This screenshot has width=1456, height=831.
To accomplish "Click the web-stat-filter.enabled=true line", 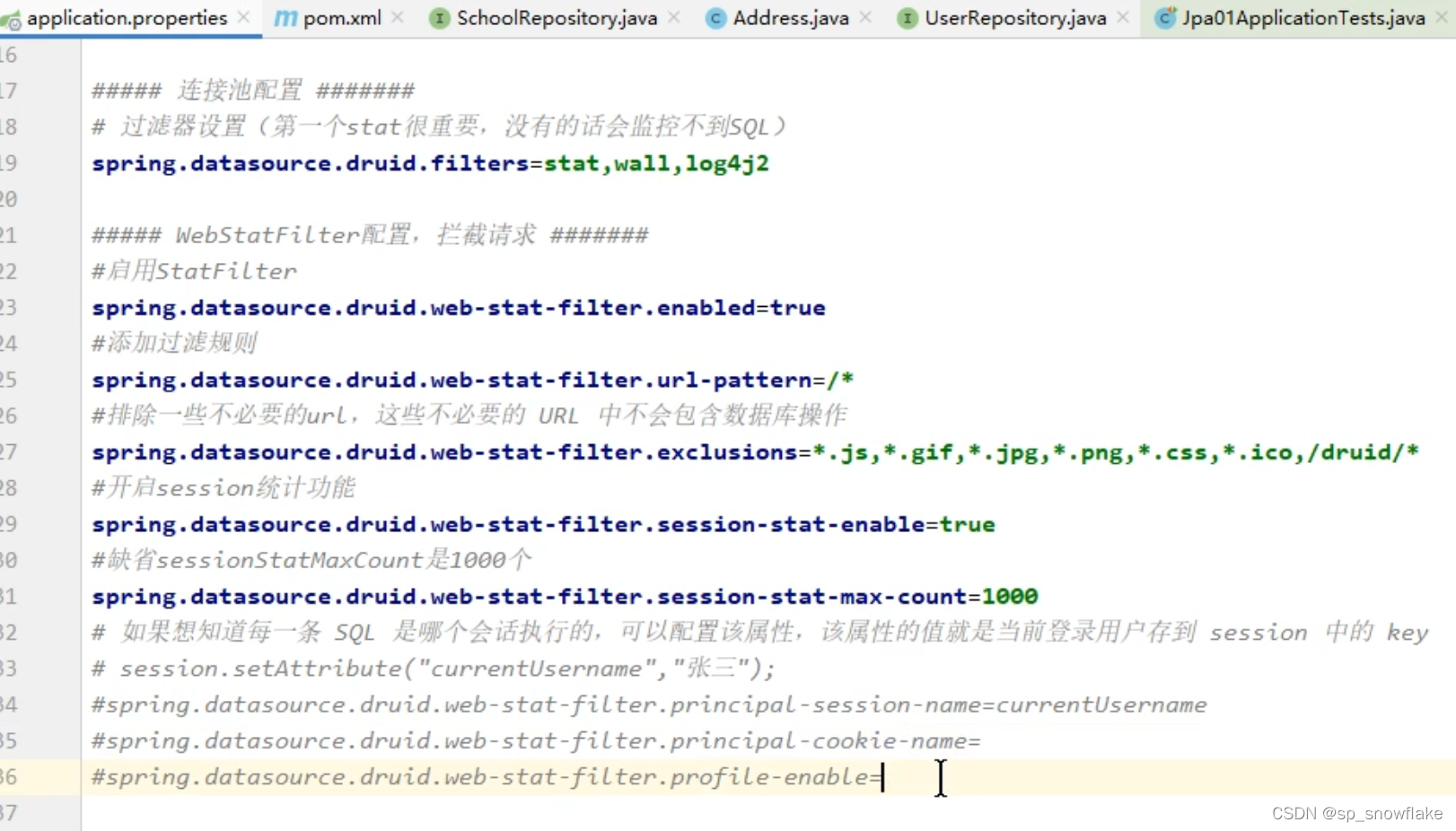I will [458, 308].
